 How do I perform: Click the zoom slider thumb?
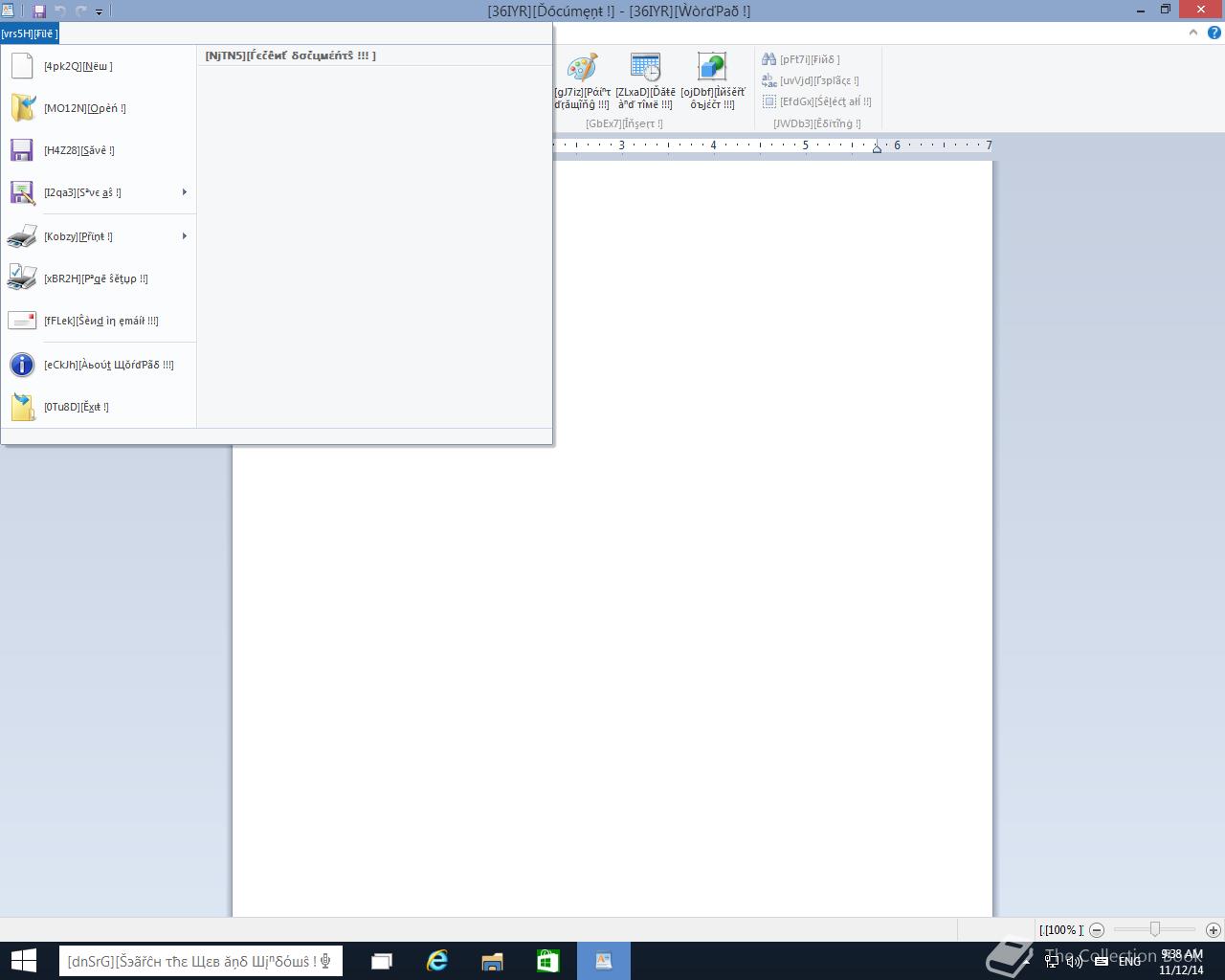(1155, 929)
